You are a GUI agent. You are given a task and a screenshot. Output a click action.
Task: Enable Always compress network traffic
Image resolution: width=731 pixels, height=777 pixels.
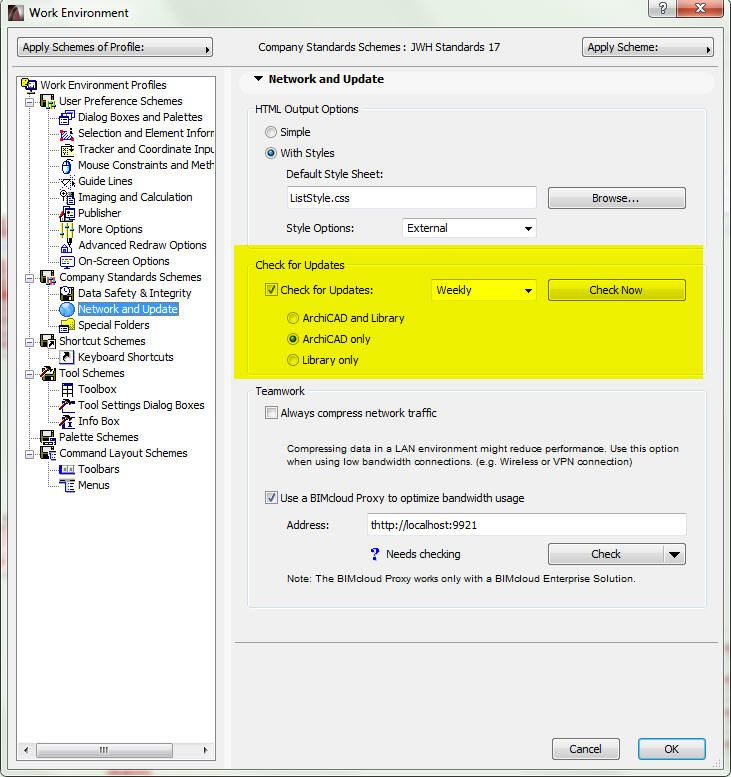[x=271, y=413]
